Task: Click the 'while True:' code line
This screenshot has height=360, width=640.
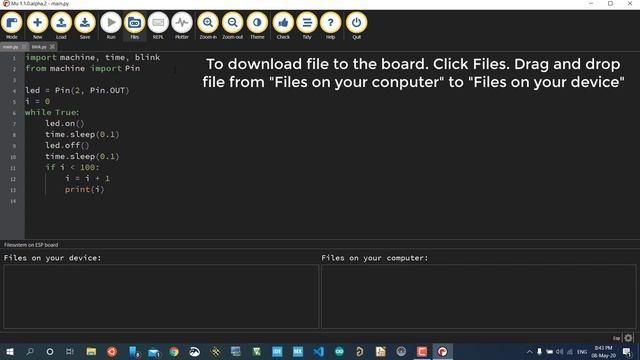Action: point(52,112)
